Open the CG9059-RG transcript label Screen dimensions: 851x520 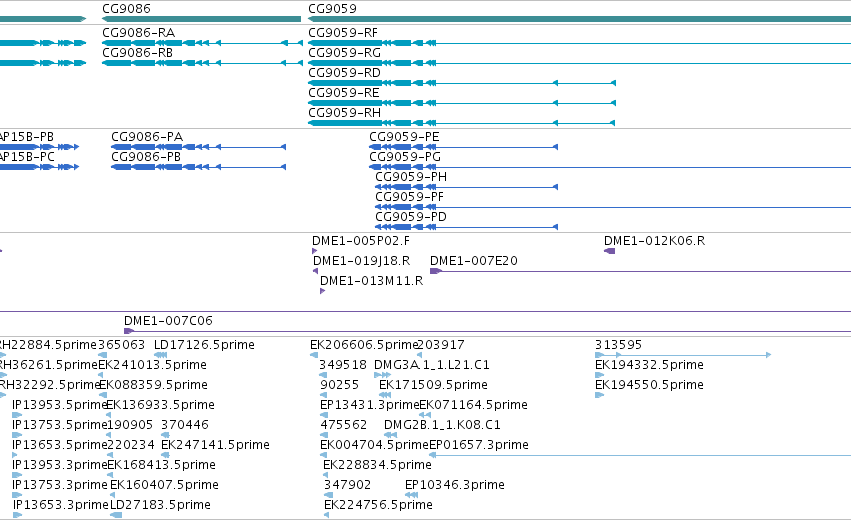[345, 53]
